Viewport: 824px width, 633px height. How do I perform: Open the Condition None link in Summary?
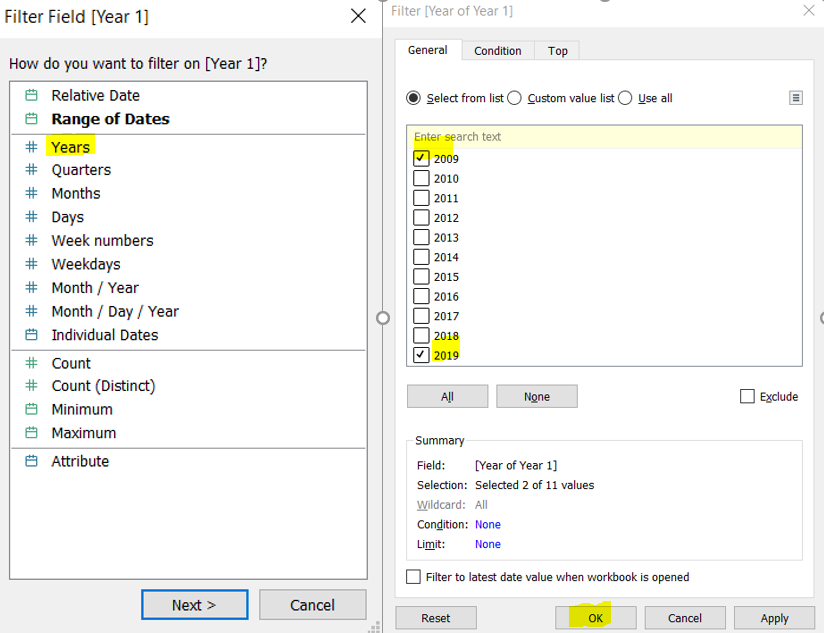[x=488, y=525]
